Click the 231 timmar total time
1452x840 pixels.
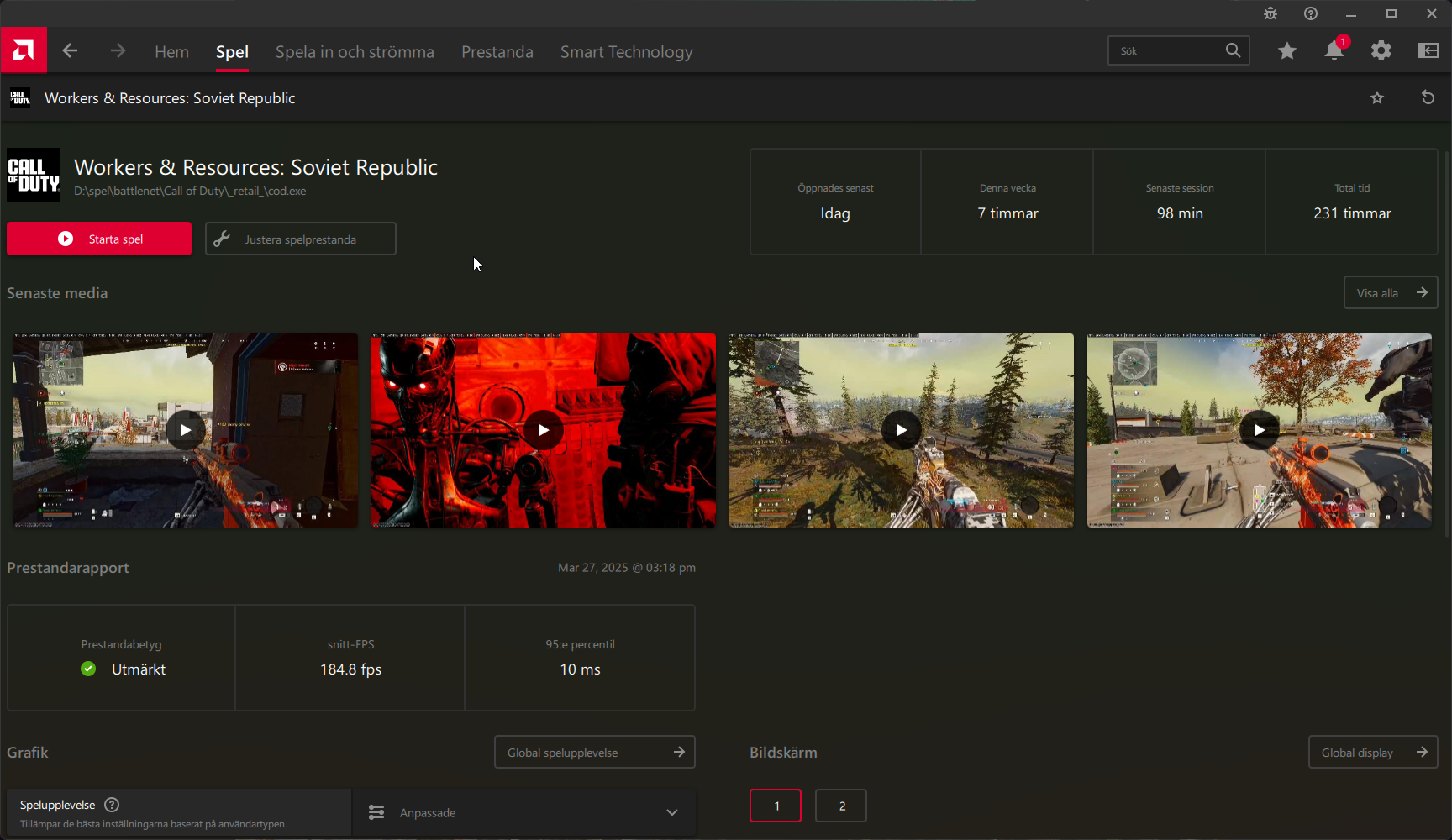(1352, 213)
